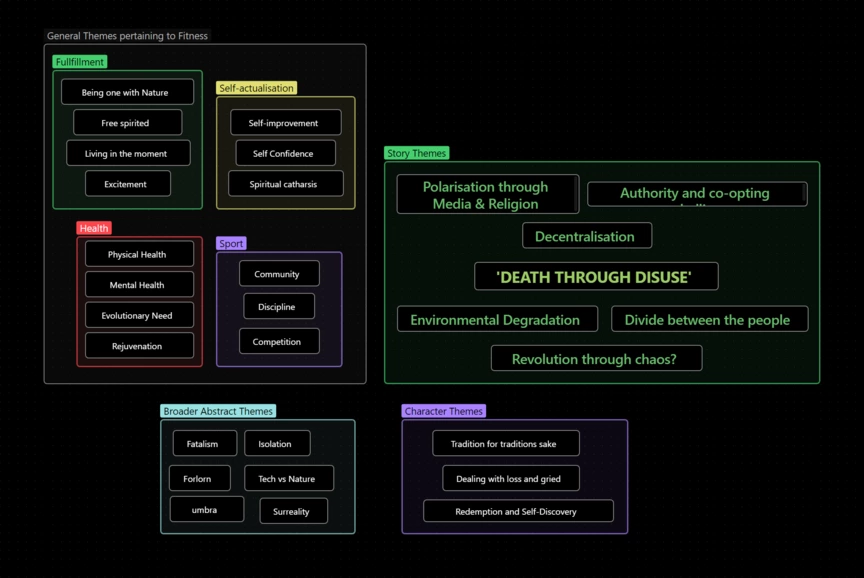Click the 'Free spirited' card
Viewport: 864px width, 578px height.
pos(127,122)
